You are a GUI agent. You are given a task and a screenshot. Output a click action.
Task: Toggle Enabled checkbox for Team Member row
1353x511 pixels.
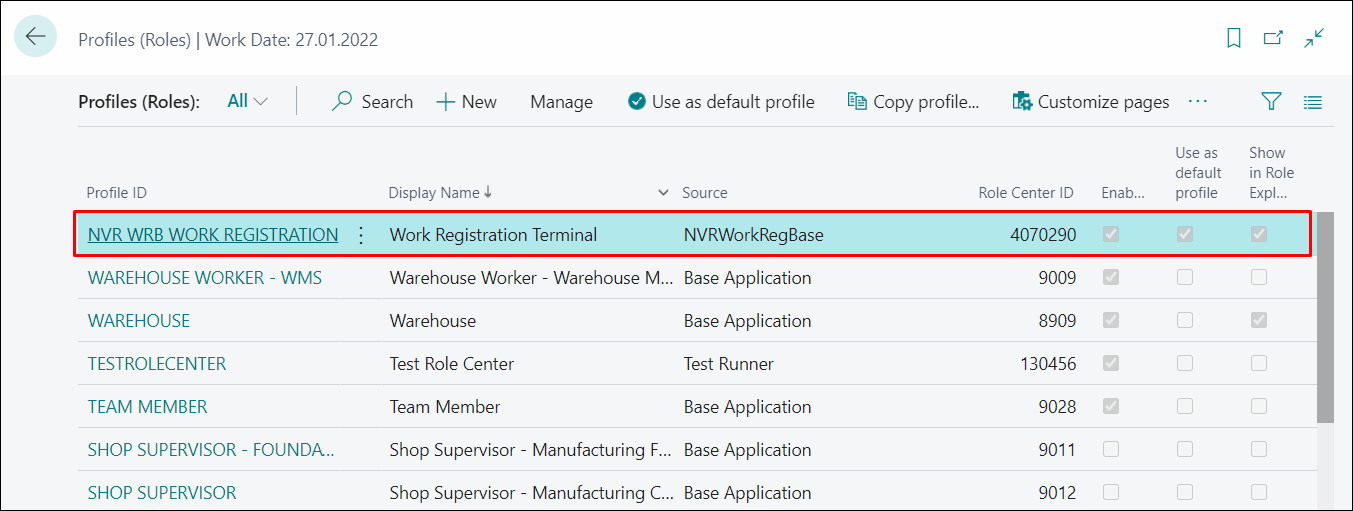point(1111,407)
